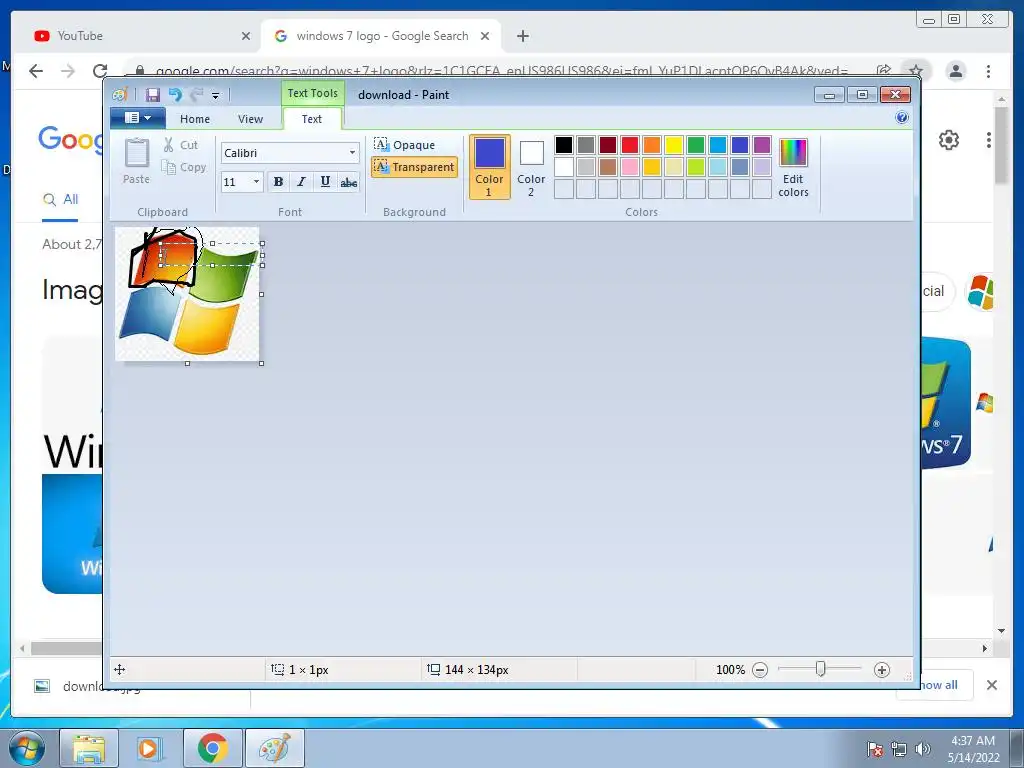Pick the purple color swatch

tap(762, 144)
